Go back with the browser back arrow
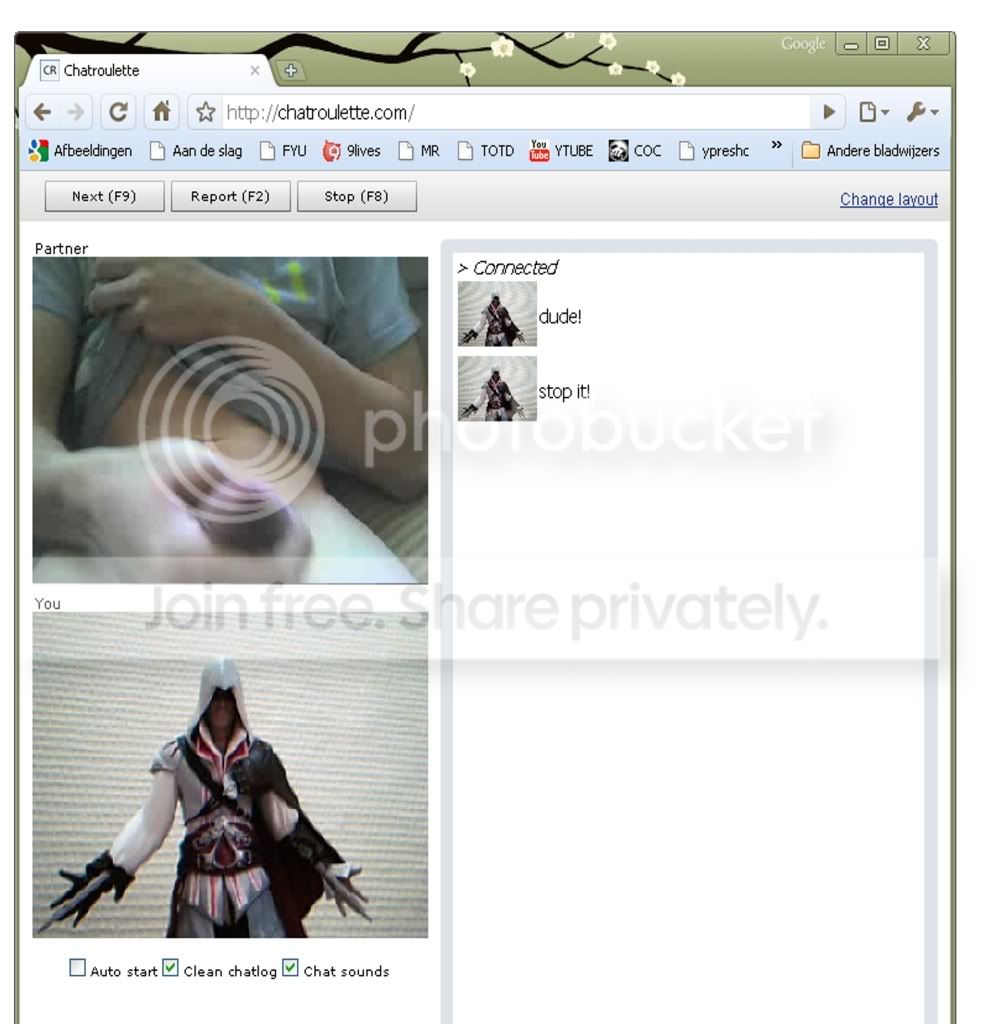This screenshot has height=1024, width=987. [x=42, y=112]
